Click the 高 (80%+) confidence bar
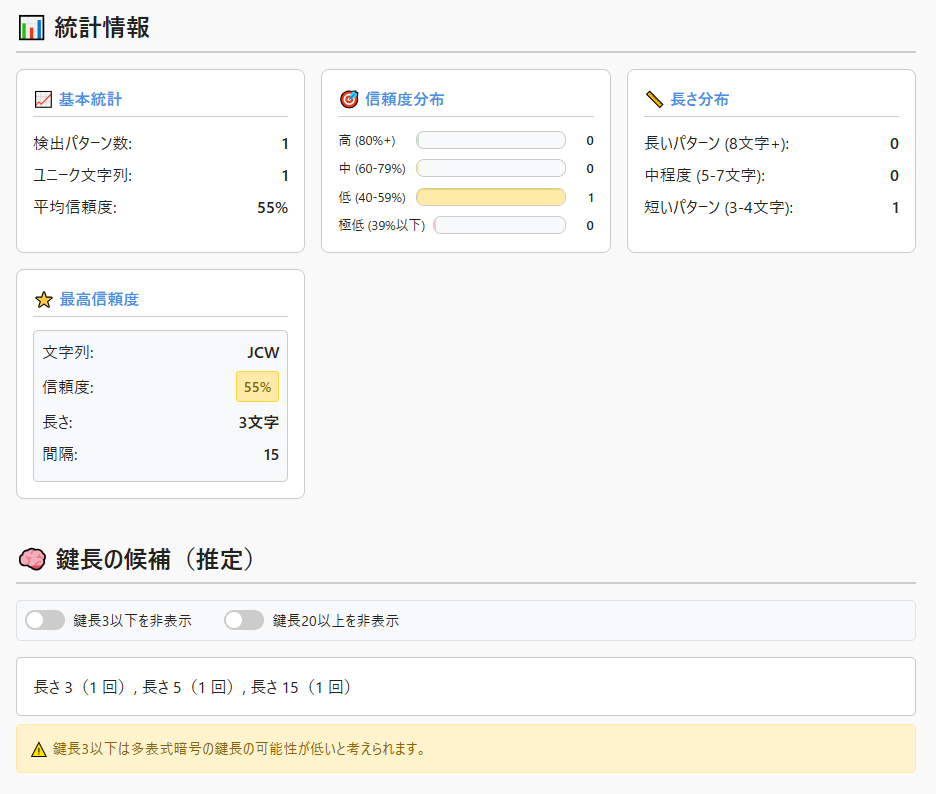The image size is (936, 794). 491,141
